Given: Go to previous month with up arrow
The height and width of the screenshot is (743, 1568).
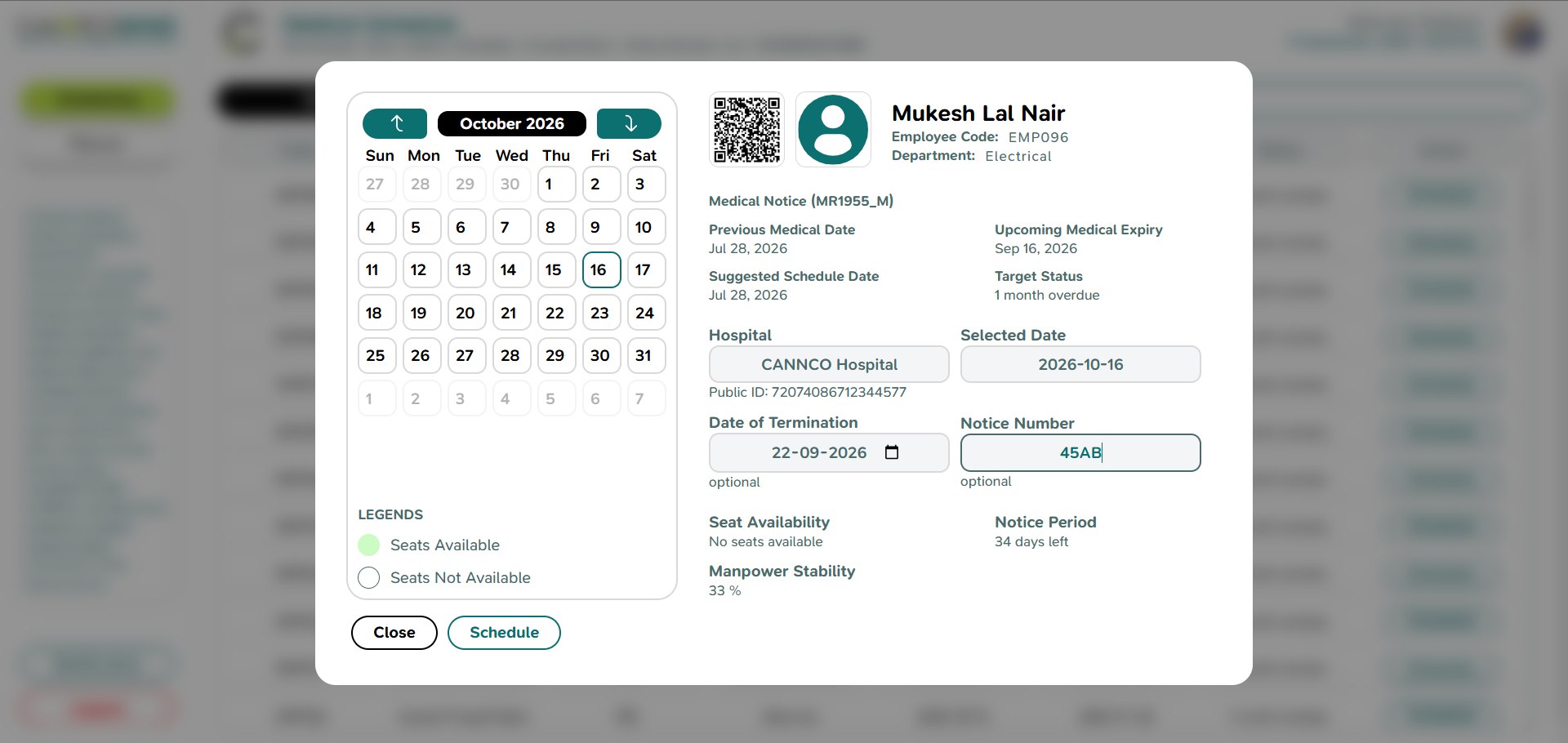Looking at the screenshot, I should 394,123.
